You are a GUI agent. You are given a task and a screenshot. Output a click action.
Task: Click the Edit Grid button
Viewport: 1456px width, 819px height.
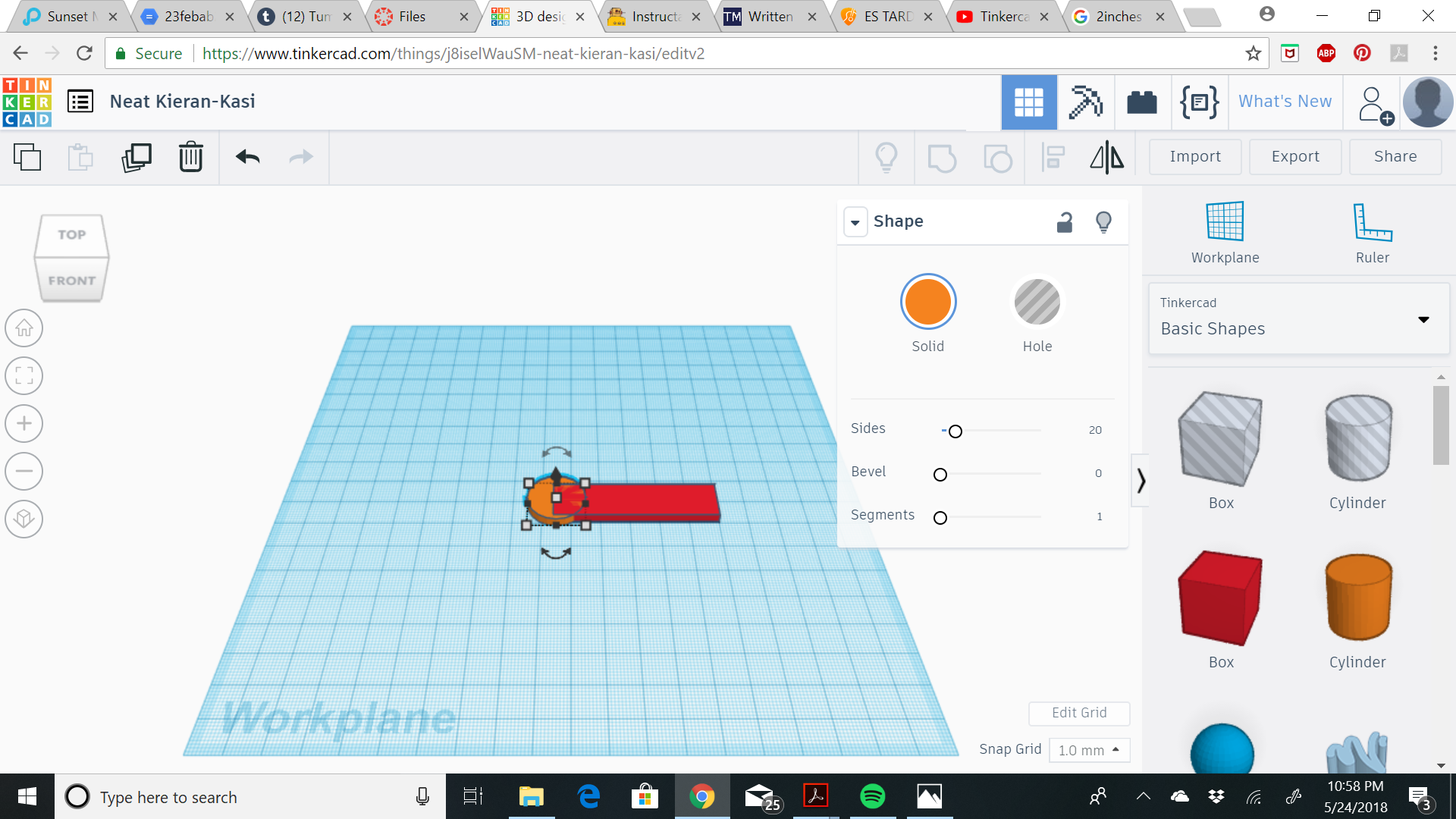(x=1079, y=713)
